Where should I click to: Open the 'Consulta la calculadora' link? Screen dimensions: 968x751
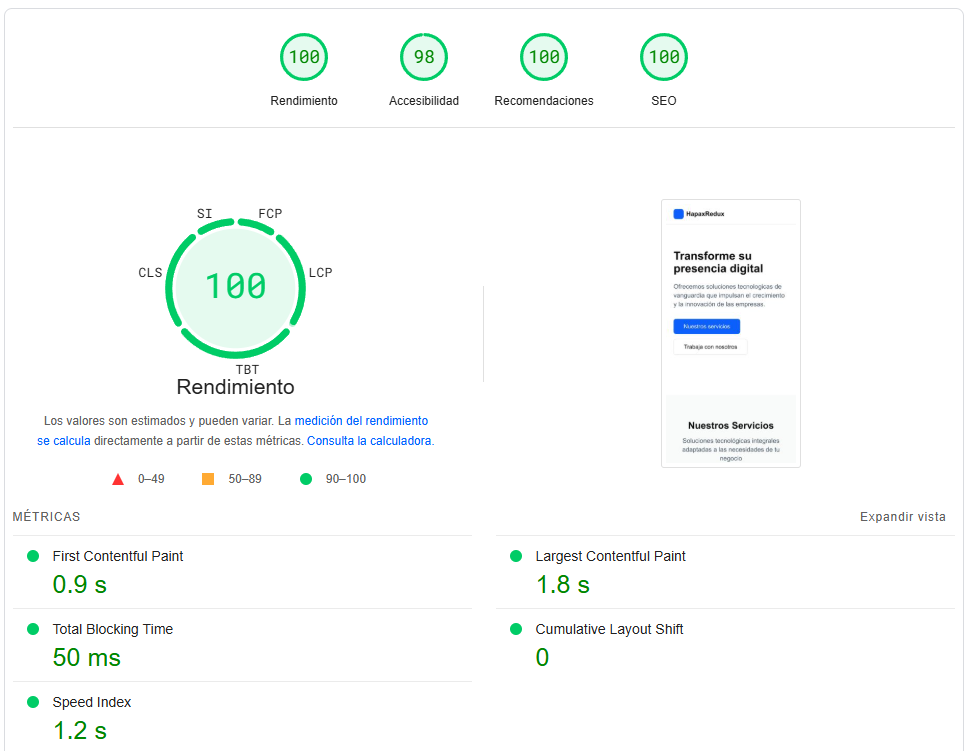tap(369, 441)
